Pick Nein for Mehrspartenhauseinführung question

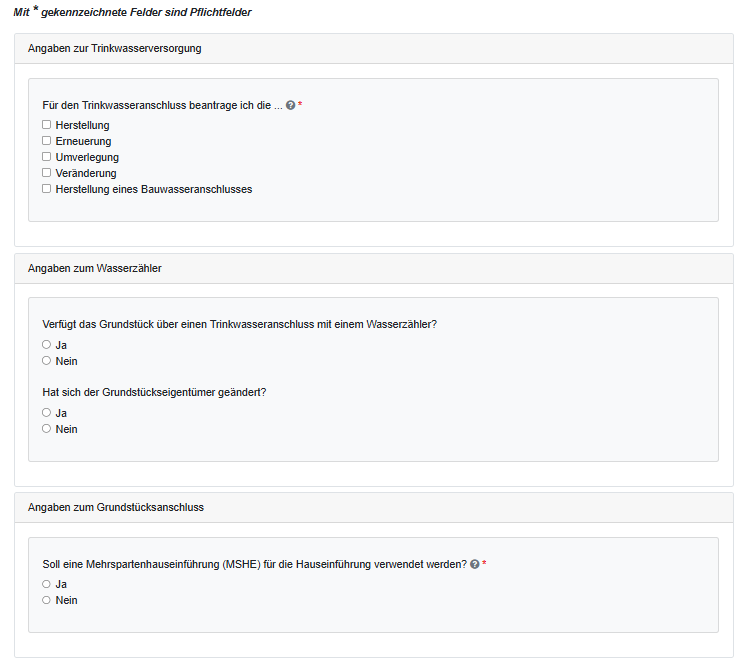[46, 600]
